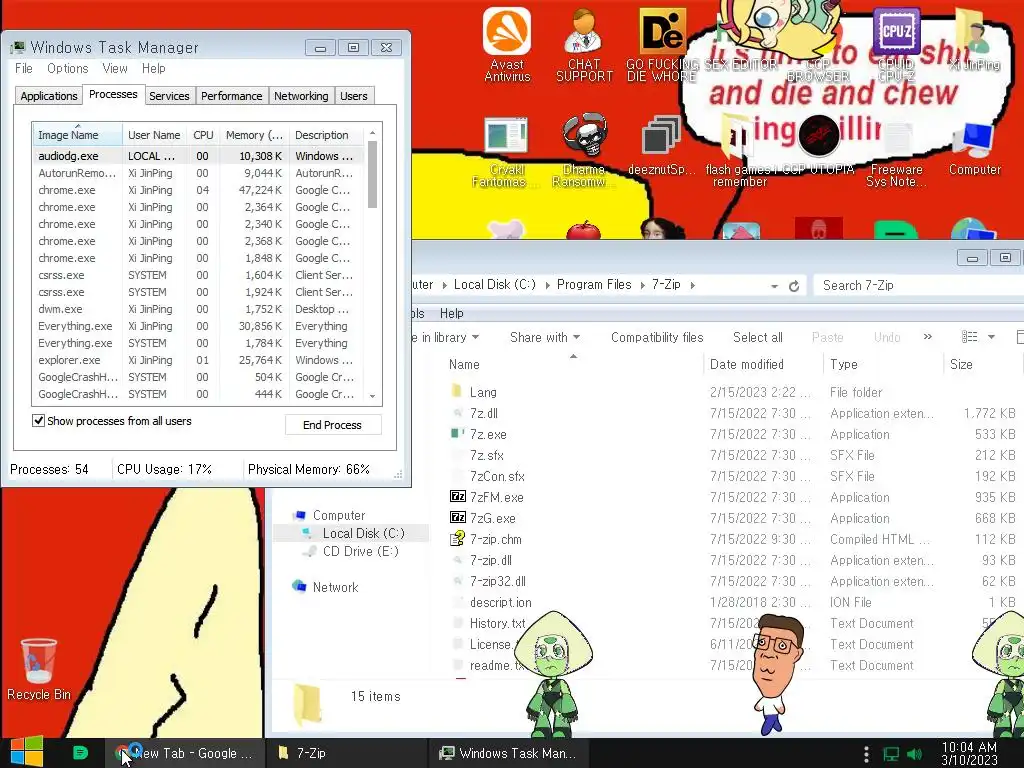Expand arrow after Program Files breadcrumb
This screenshot has height=768, width=1024.
pos(641,285)
